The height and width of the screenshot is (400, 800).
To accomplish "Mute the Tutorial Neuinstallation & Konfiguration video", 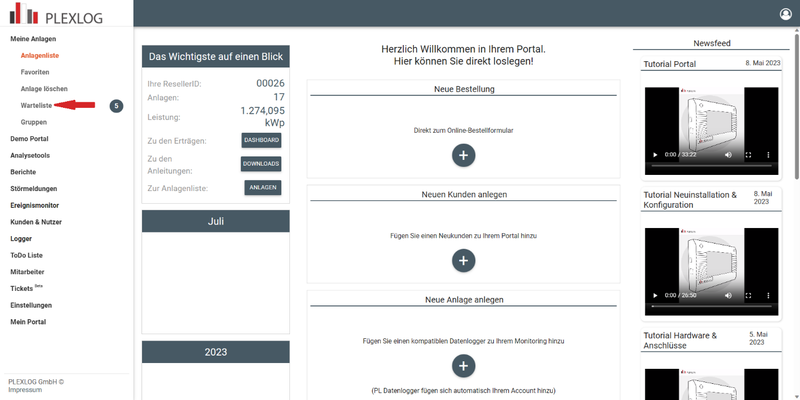I will click(x=729, y=295).
